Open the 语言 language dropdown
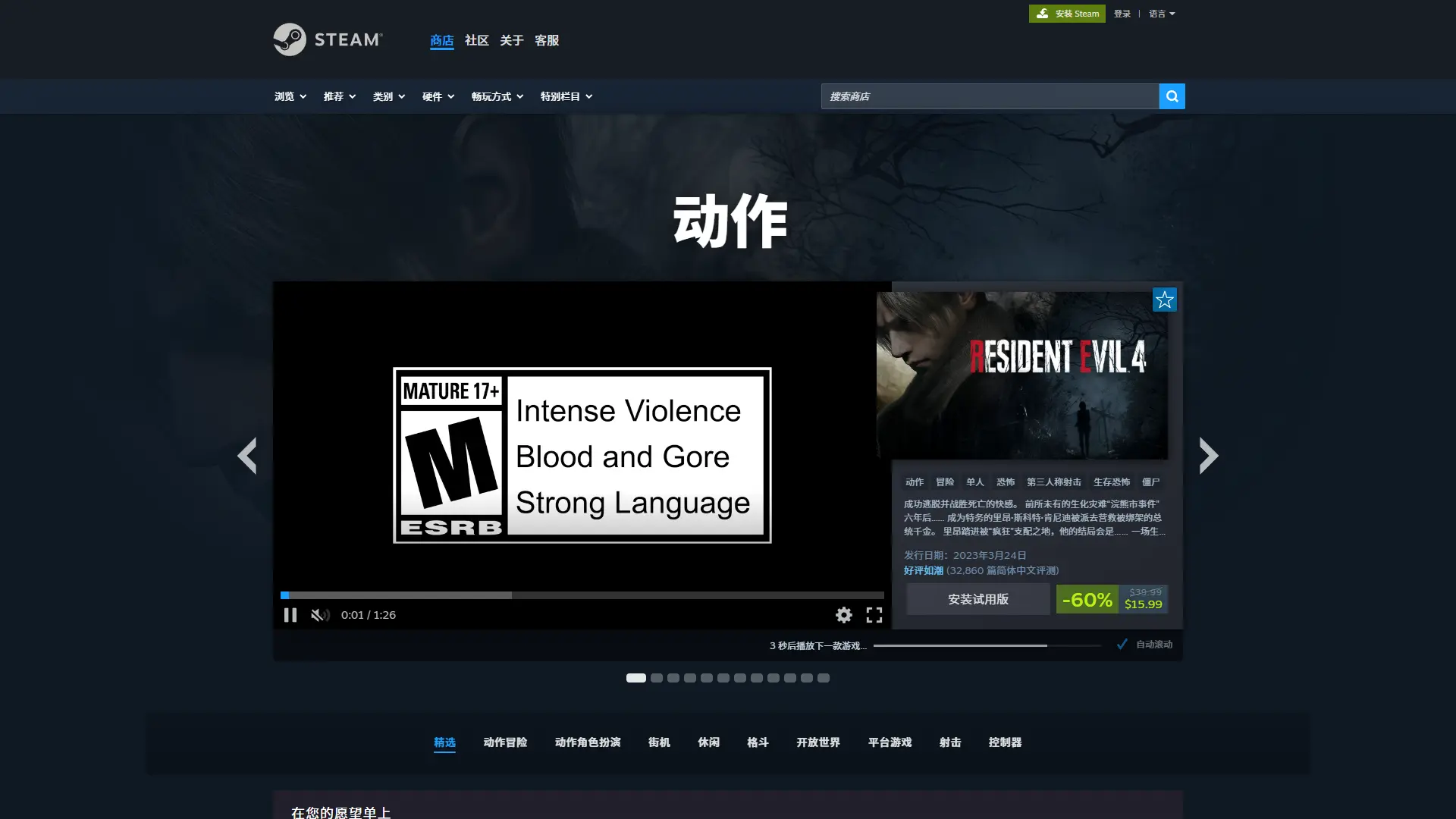Viewport: 1456px width, 819px height. [1161, 14]
